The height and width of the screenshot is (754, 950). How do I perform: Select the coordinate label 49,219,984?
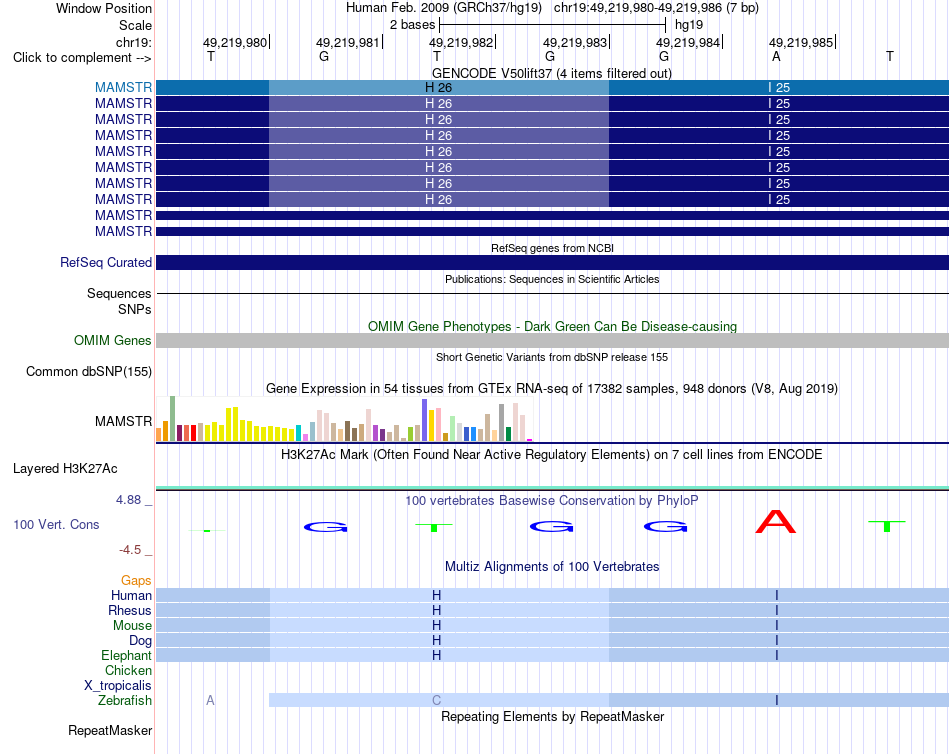[x=688, y=42]
